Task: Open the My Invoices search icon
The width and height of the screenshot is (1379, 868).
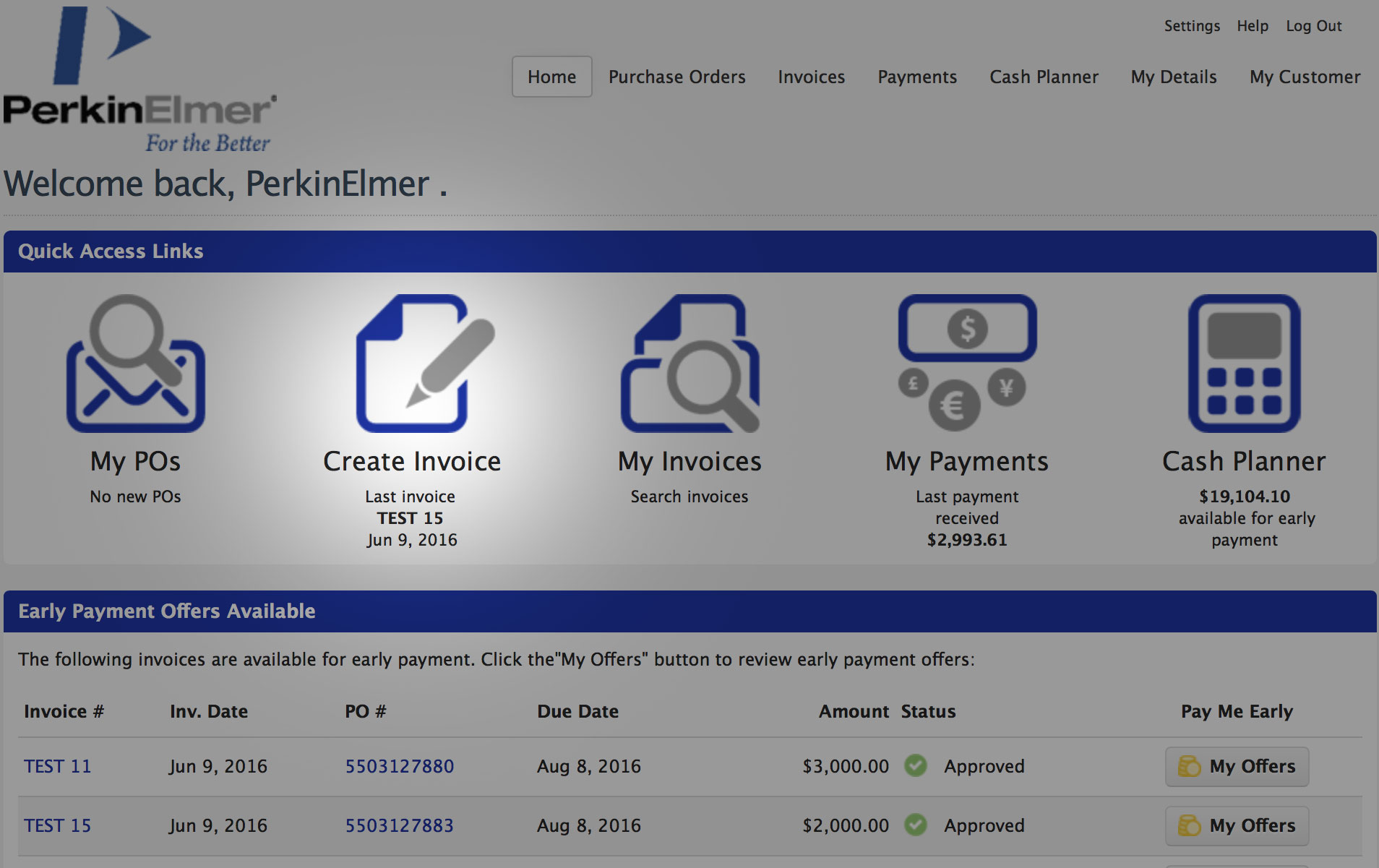Action: pos(690,363)
